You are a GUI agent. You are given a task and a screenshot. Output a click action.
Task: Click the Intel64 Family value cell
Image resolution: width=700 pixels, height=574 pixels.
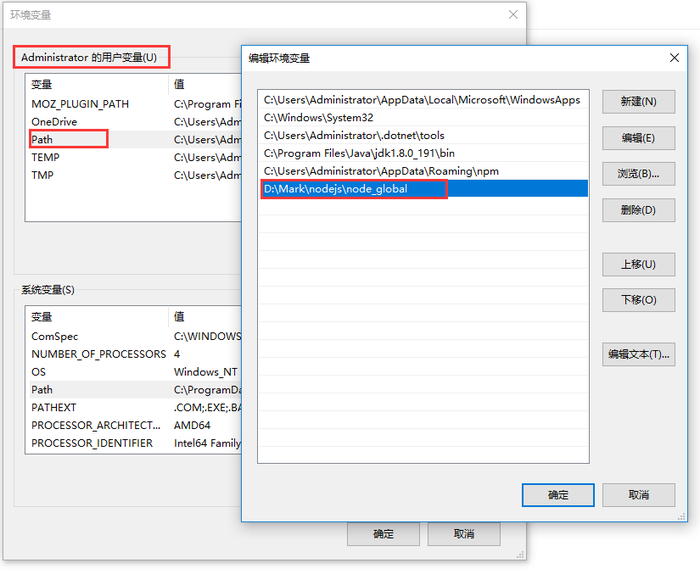pos(207,444)
